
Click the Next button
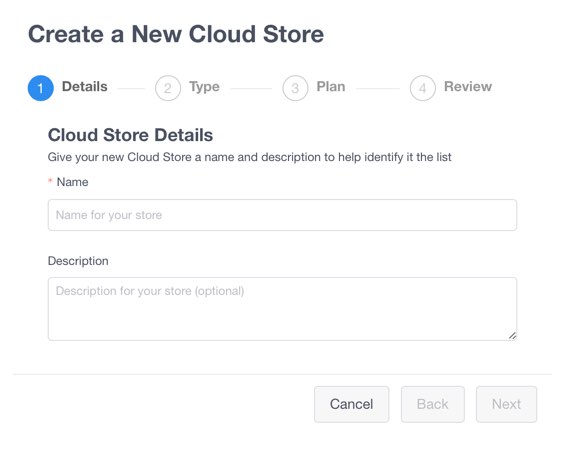point(506,404)
